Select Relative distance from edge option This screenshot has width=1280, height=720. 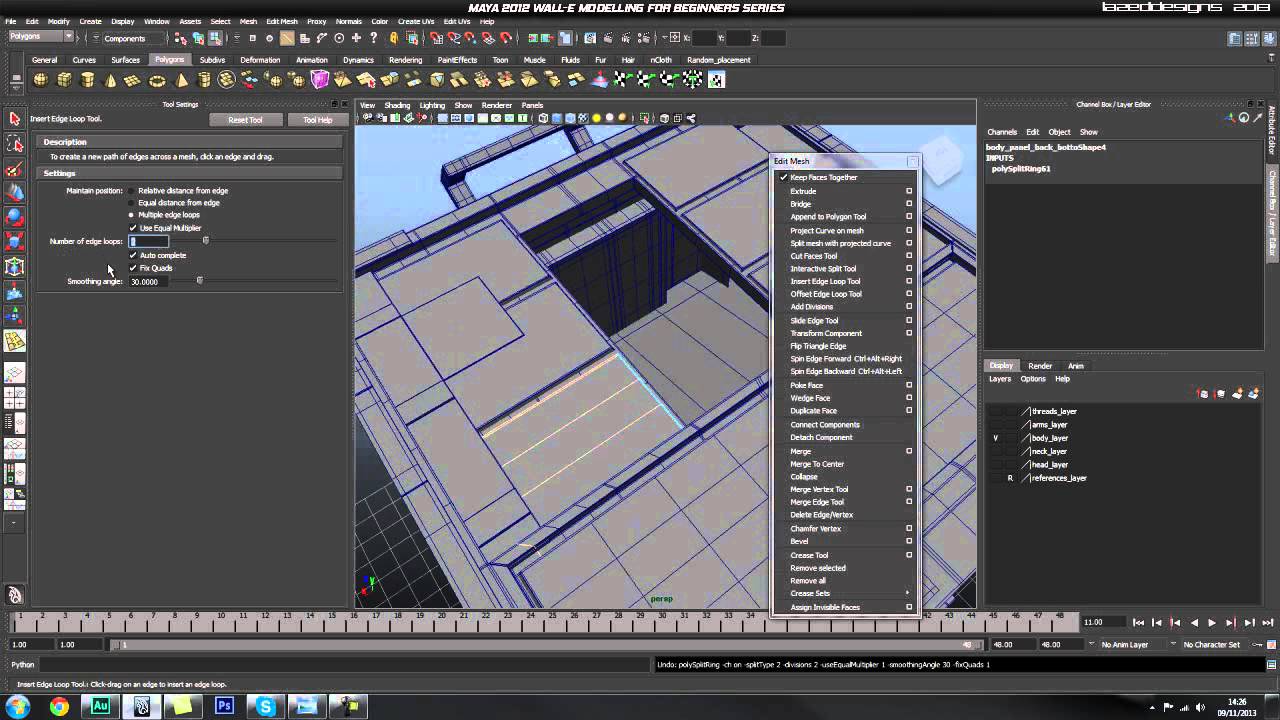(x=131, y=191)
